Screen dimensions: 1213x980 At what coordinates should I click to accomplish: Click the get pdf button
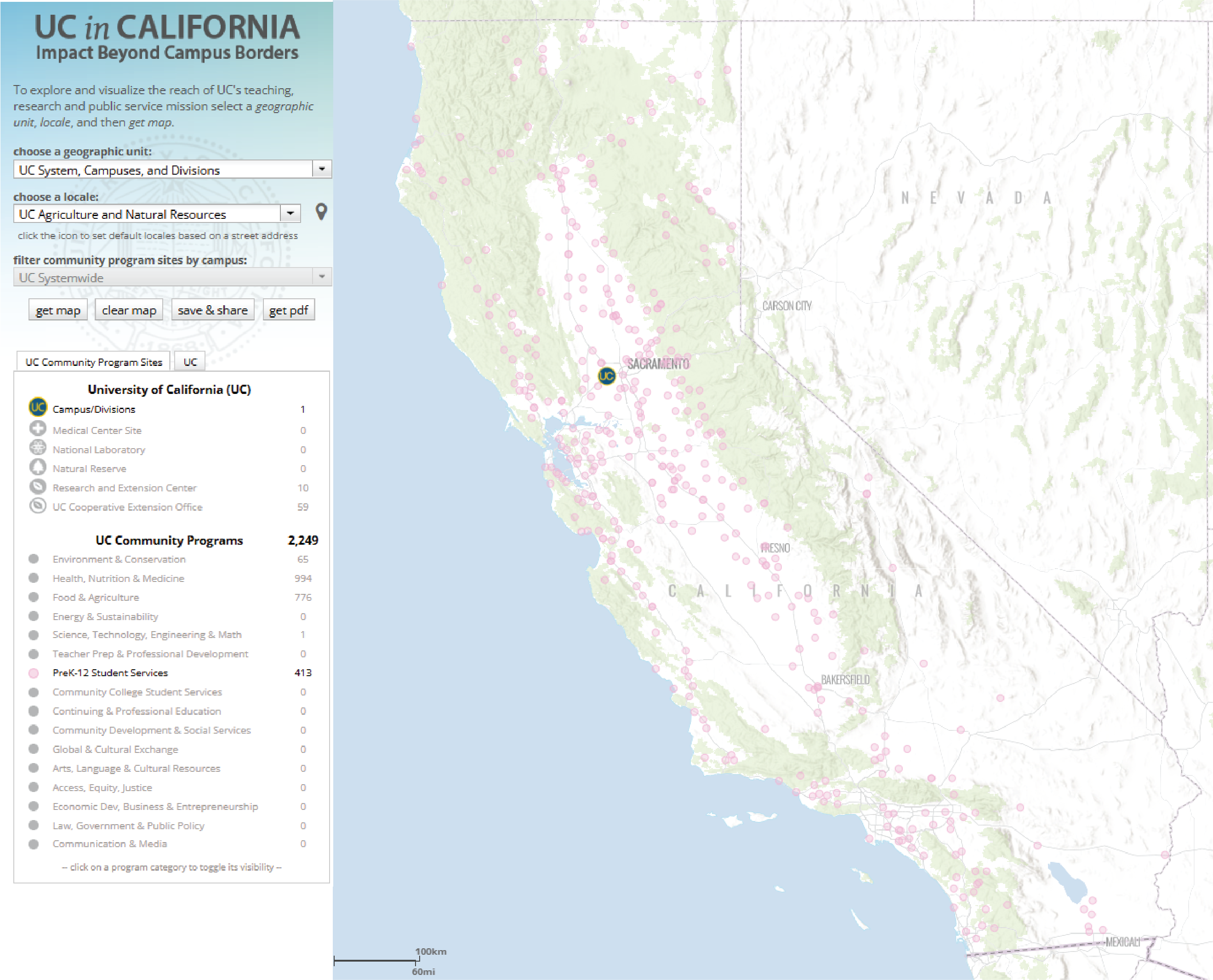click(289, 310)
